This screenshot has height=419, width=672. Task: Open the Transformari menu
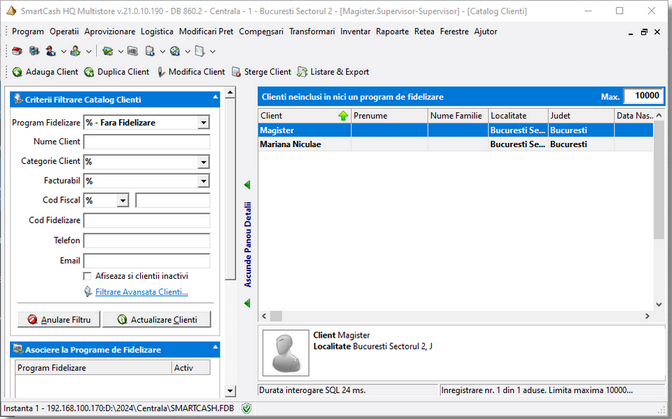coord(312,32)
